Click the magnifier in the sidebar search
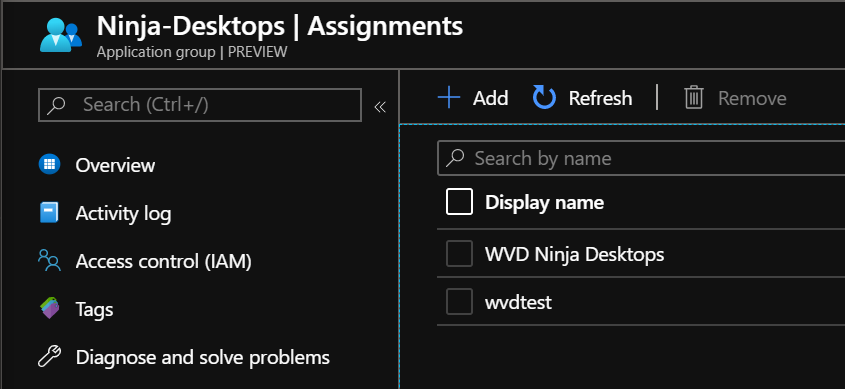845x389 pixels. click(57, 105)
